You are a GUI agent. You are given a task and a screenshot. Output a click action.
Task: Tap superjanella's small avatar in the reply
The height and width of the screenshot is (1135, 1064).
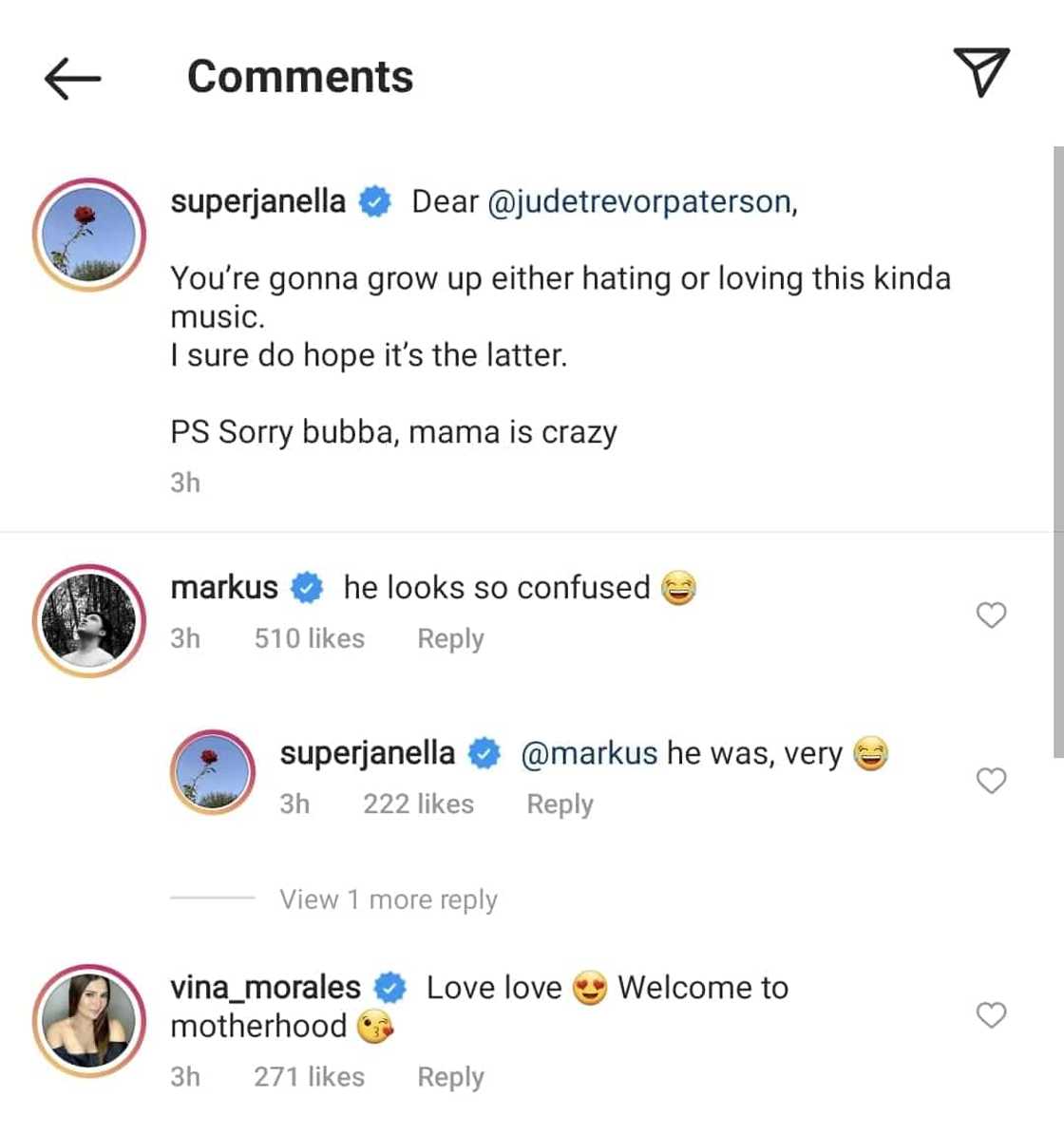(213, 772)
